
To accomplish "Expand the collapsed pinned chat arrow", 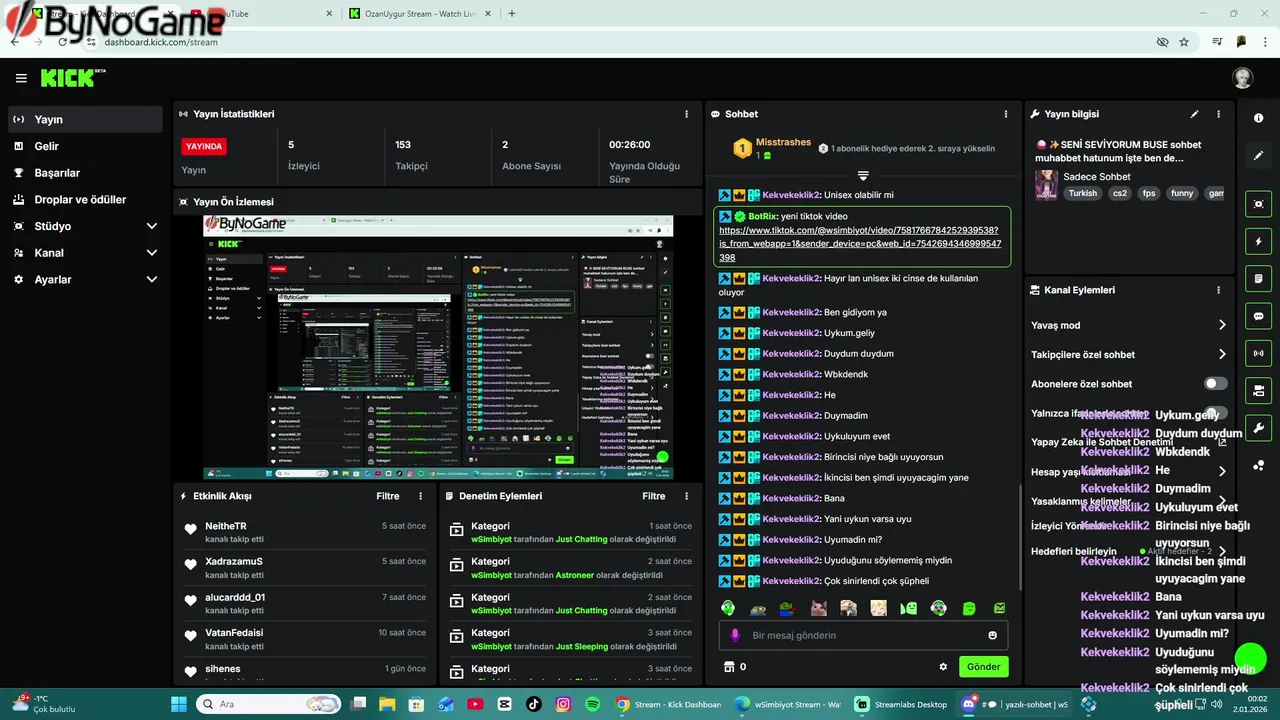I will [863, 176].
